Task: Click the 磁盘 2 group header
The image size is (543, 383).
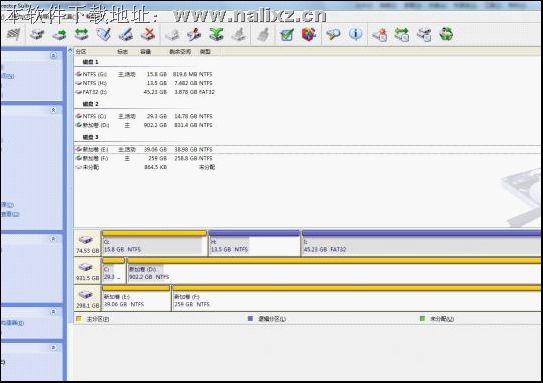Action: click(x=90, y=104)
